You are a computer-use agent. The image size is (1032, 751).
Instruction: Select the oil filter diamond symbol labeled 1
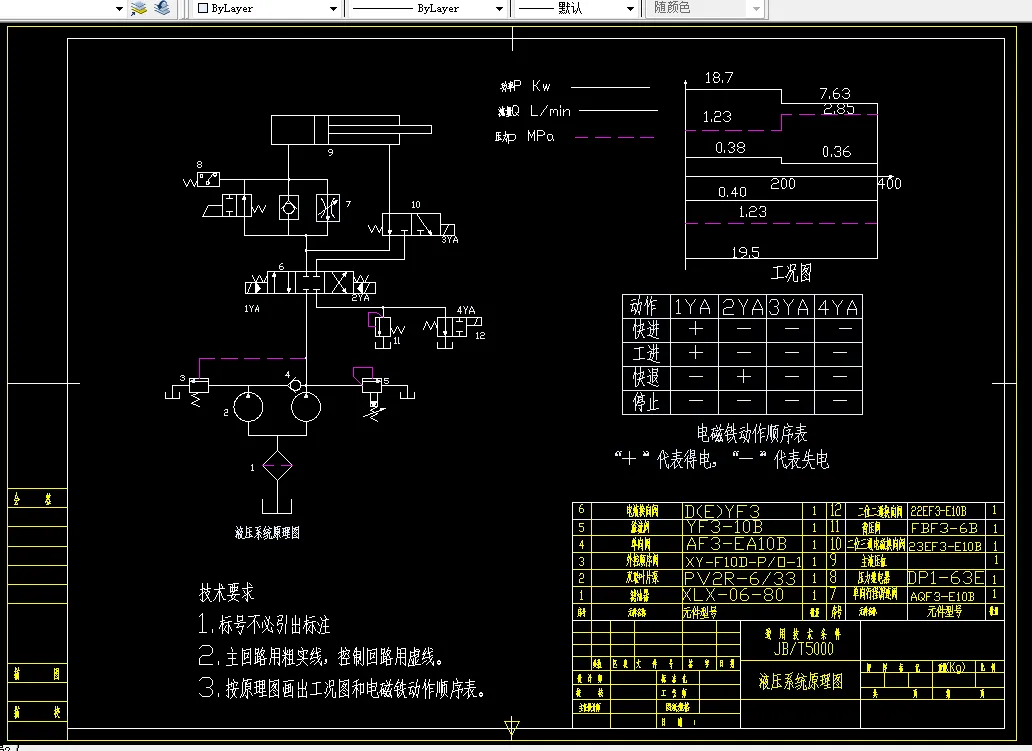pos(277,466)
